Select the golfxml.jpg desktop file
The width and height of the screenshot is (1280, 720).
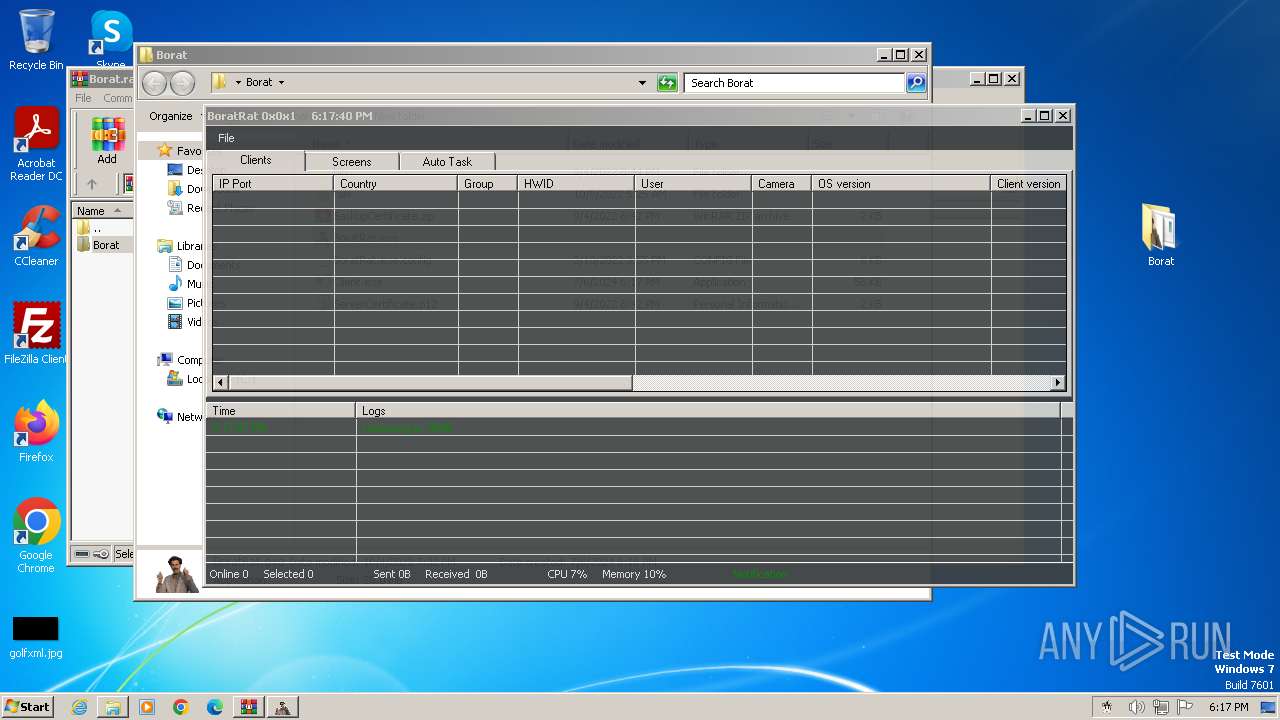[36, 638]
